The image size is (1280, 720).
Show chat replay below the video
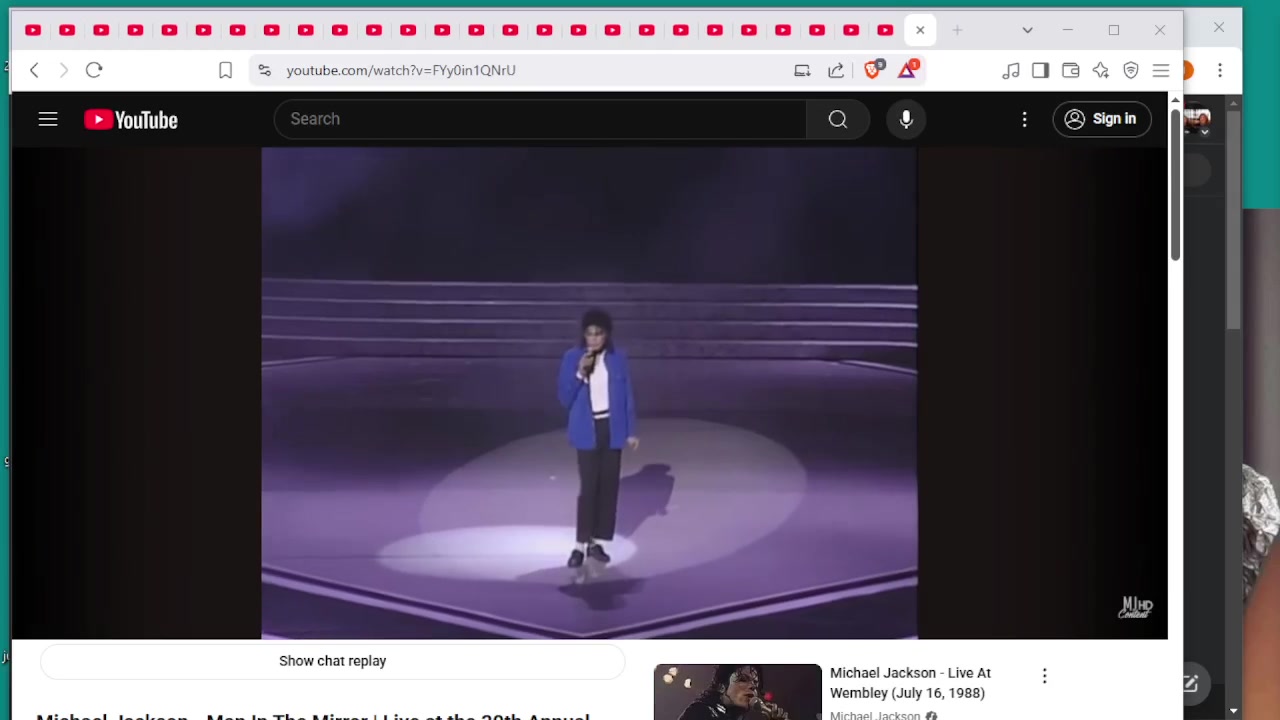click(332, 661)
